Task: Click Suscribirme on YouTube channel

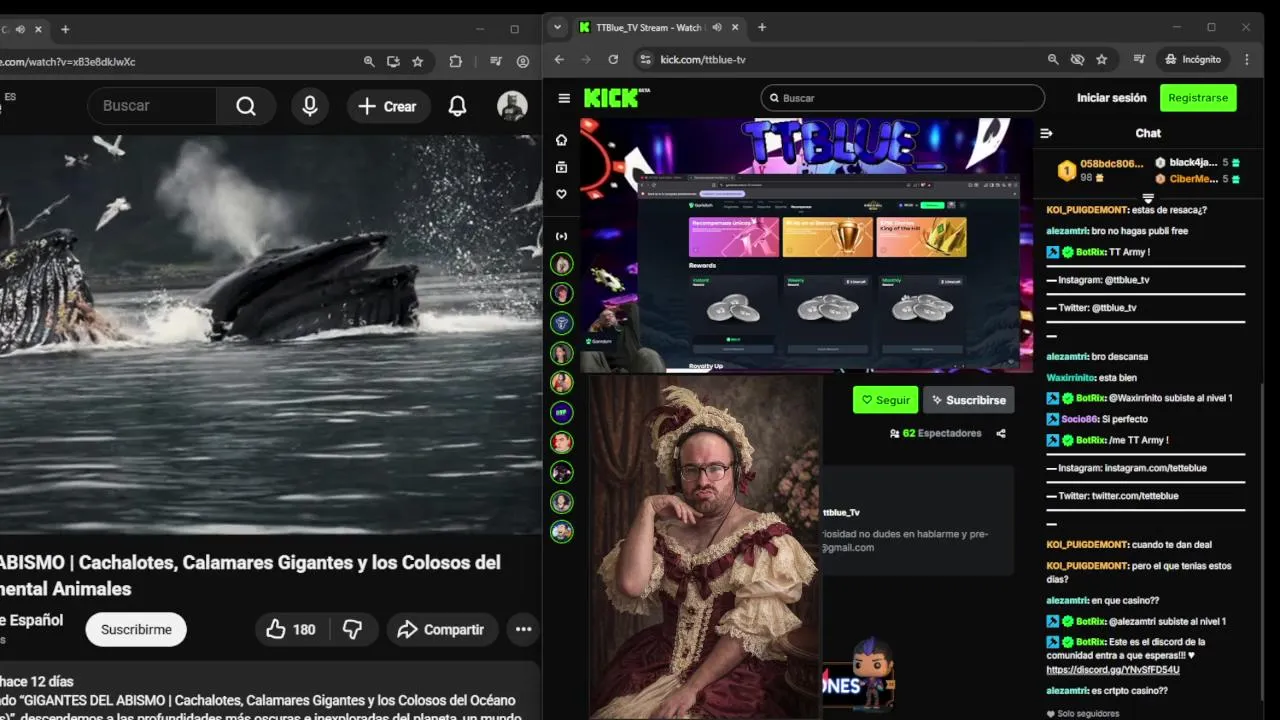Action: tap(136, 629)
